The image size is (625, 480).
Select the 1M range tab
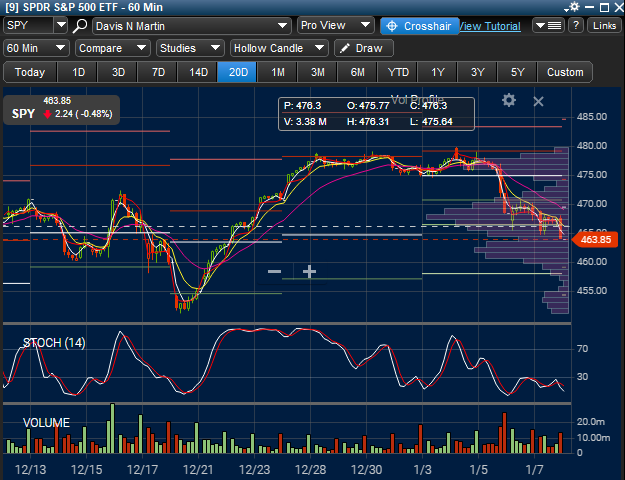click(278, 72)
